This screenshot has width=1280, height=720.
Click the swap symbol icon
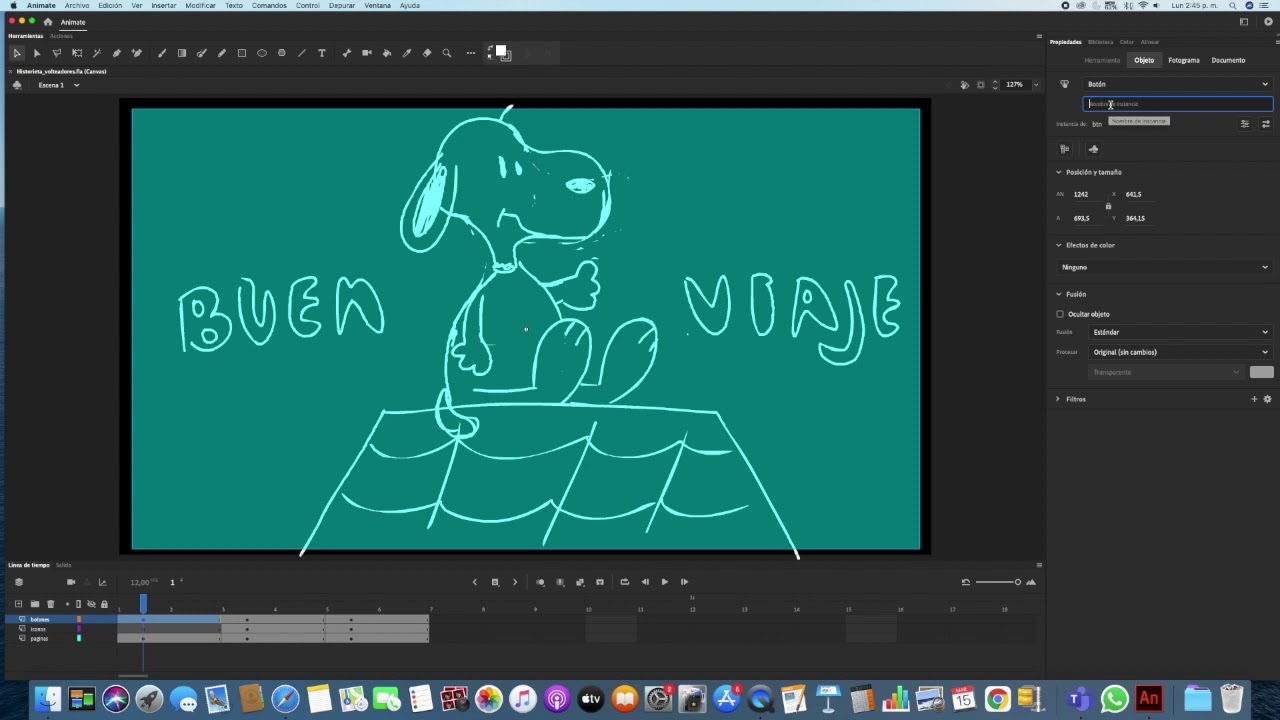point(1265,124)
